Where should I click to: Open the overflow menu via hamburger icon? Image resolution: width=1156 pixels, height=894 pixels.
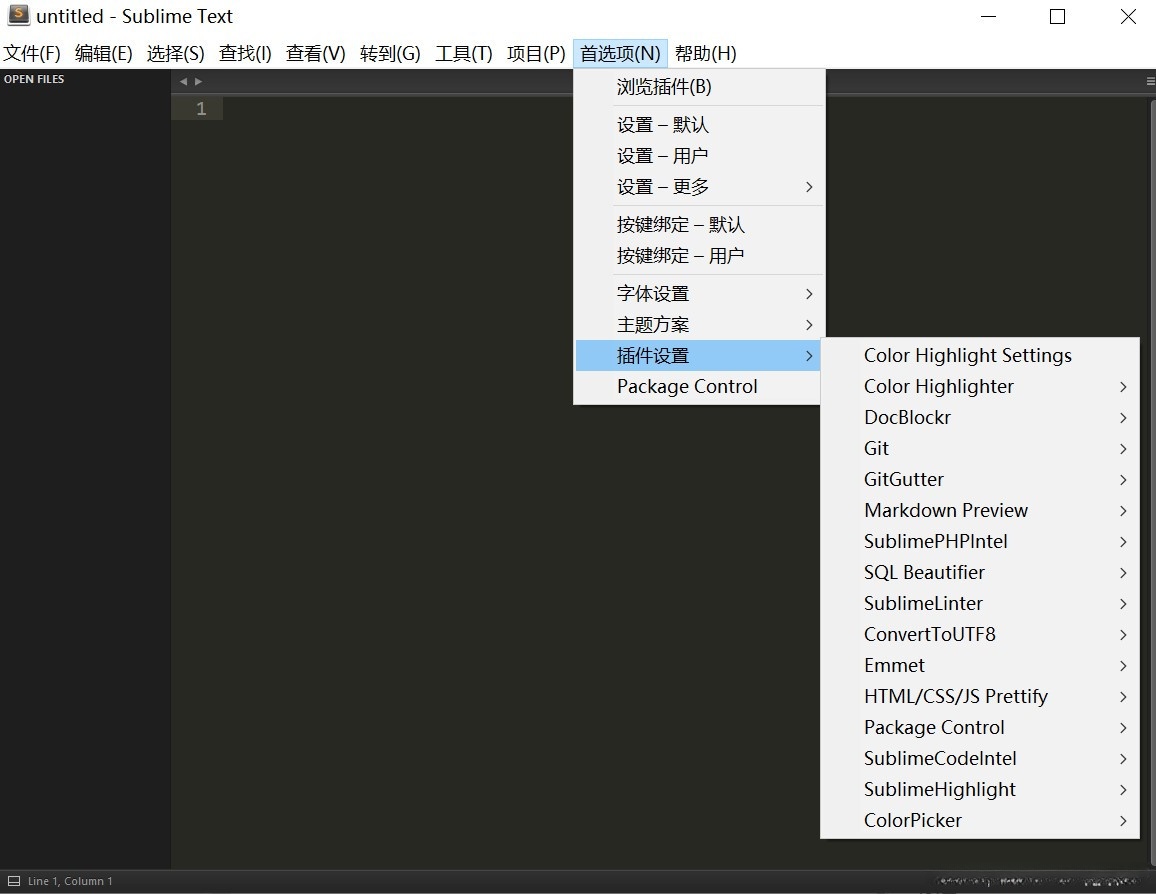[1148, 80]
